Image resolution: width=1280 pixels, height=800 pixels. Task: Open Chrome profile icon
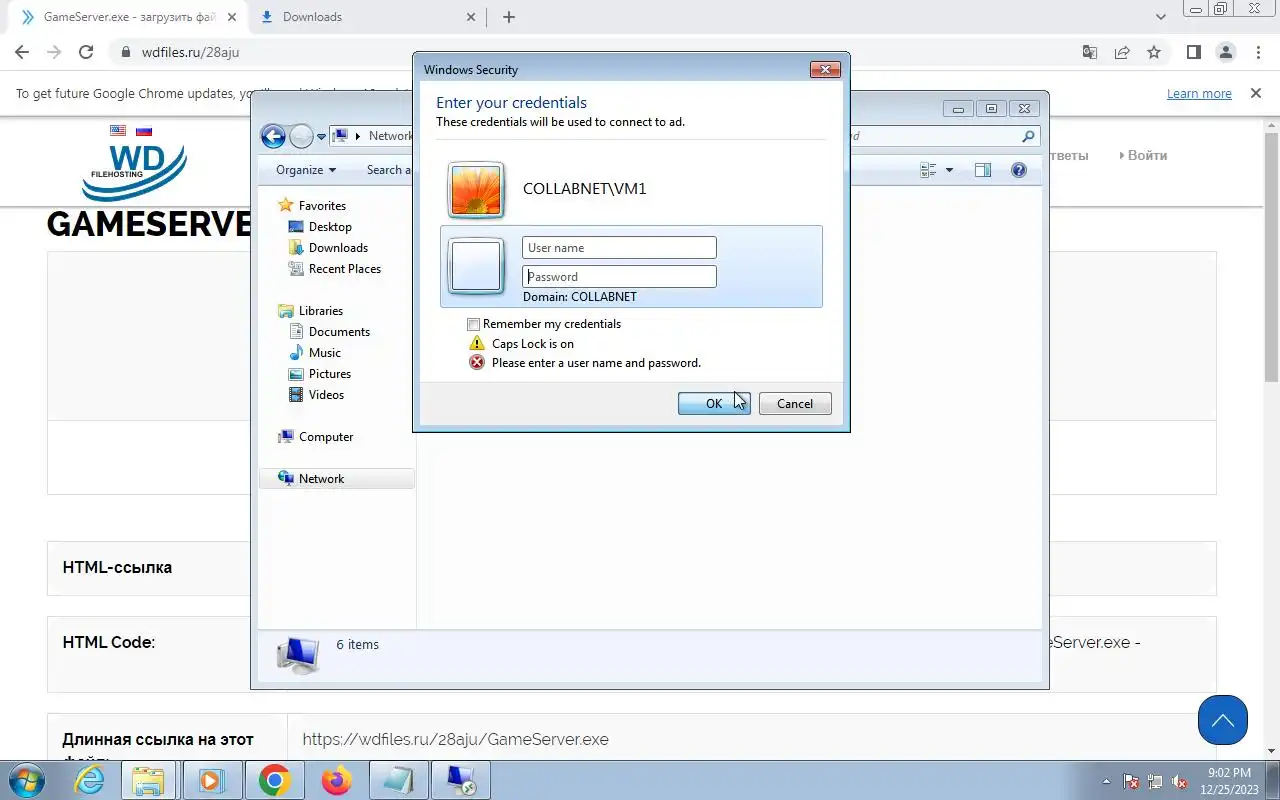tap(1225, 52)
